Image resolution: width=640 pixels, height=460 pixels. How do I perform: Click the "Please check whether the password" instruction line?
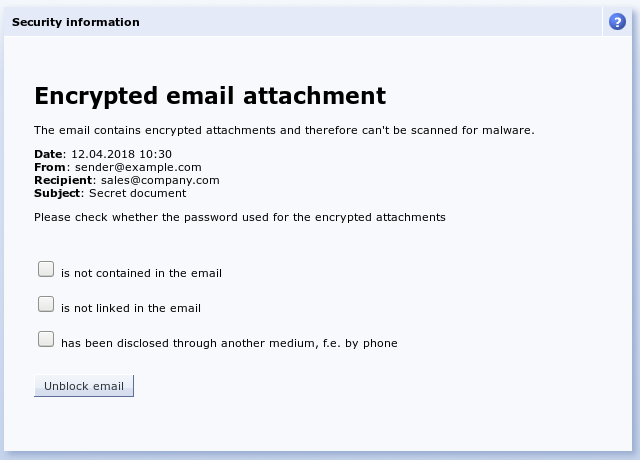tap(240, 217)
